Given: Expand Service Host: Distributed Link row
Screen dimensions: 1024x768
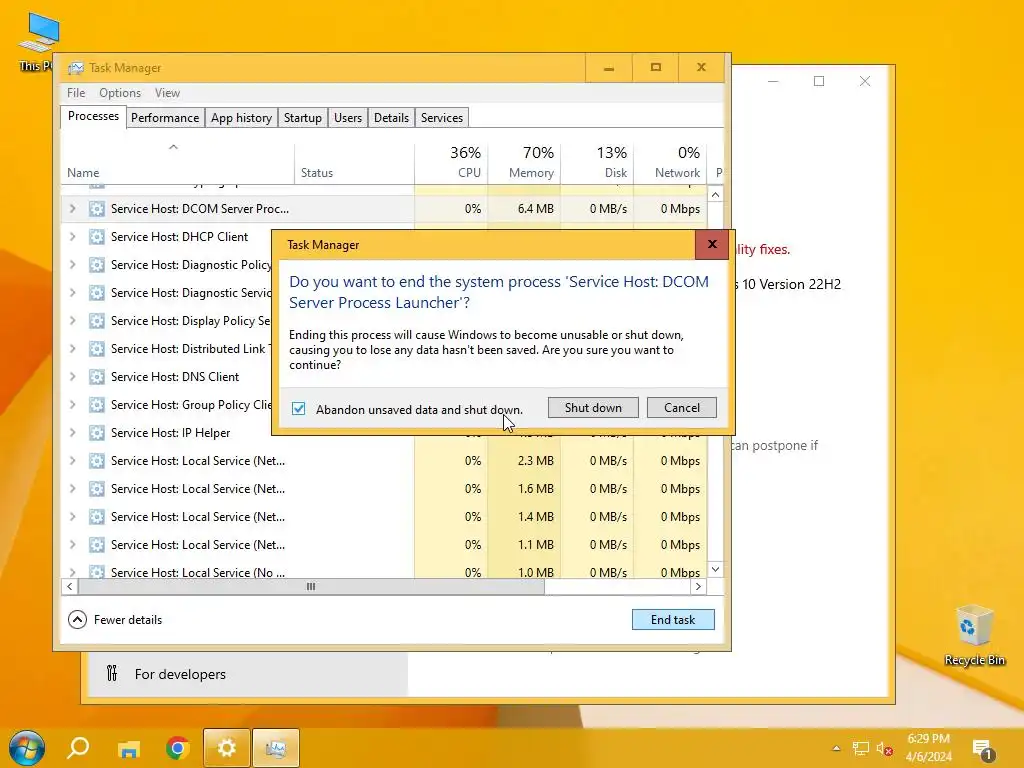Looking at the screenshot, I should point(72,349).
